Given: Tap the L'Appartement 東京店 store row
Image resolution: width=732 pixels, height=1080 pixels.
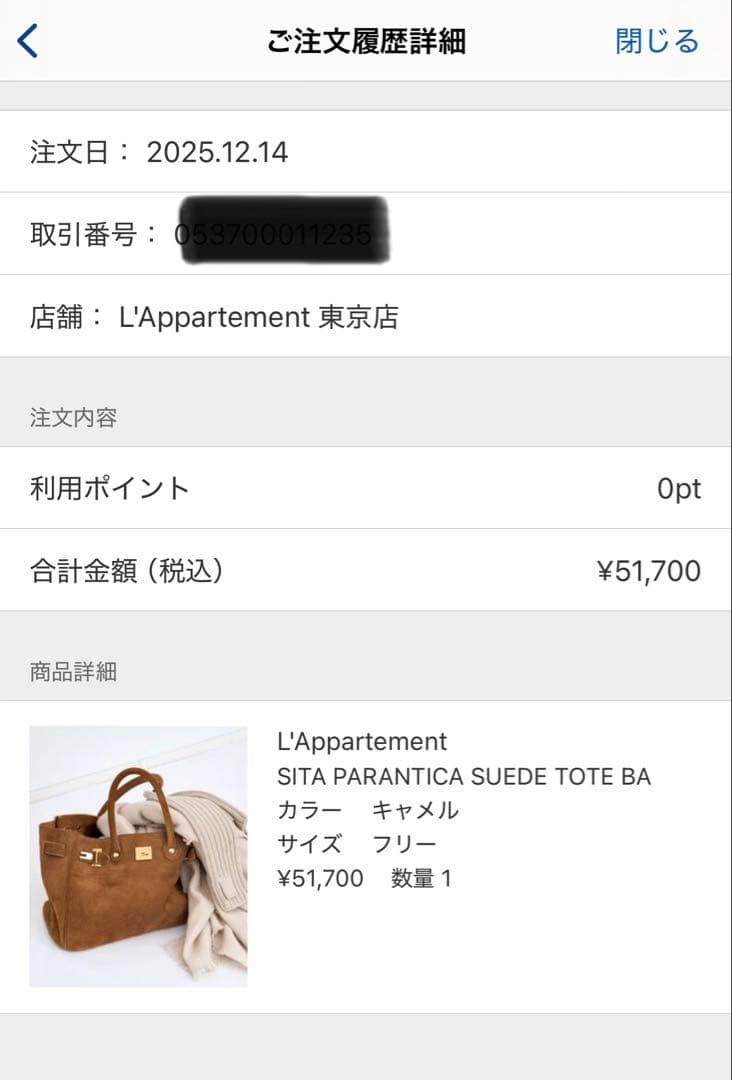Looking at the screenshot, I should coord(366,317).
